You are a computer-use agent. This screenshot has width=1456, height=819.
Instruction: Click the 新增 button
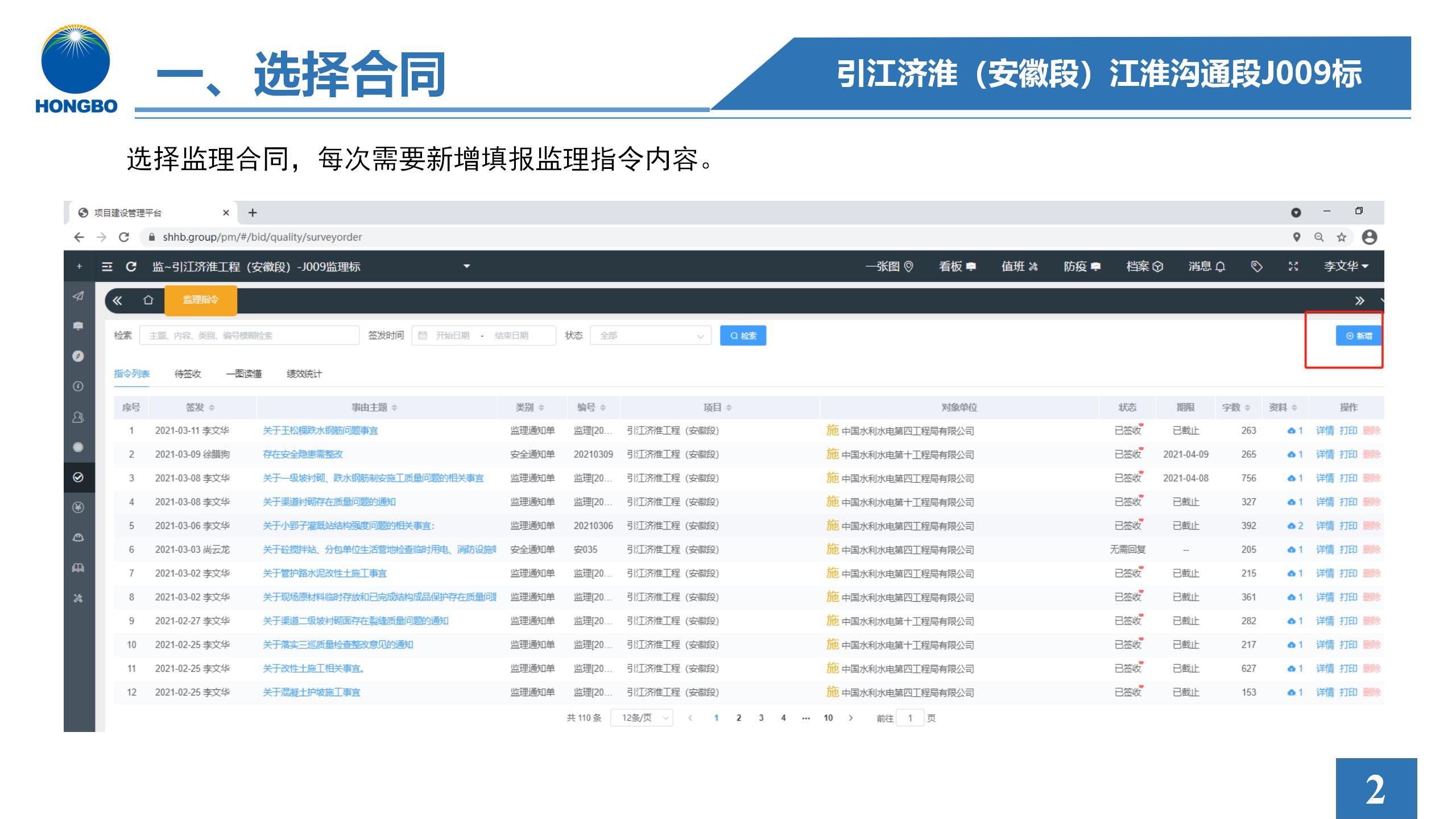pos(1358,336)
